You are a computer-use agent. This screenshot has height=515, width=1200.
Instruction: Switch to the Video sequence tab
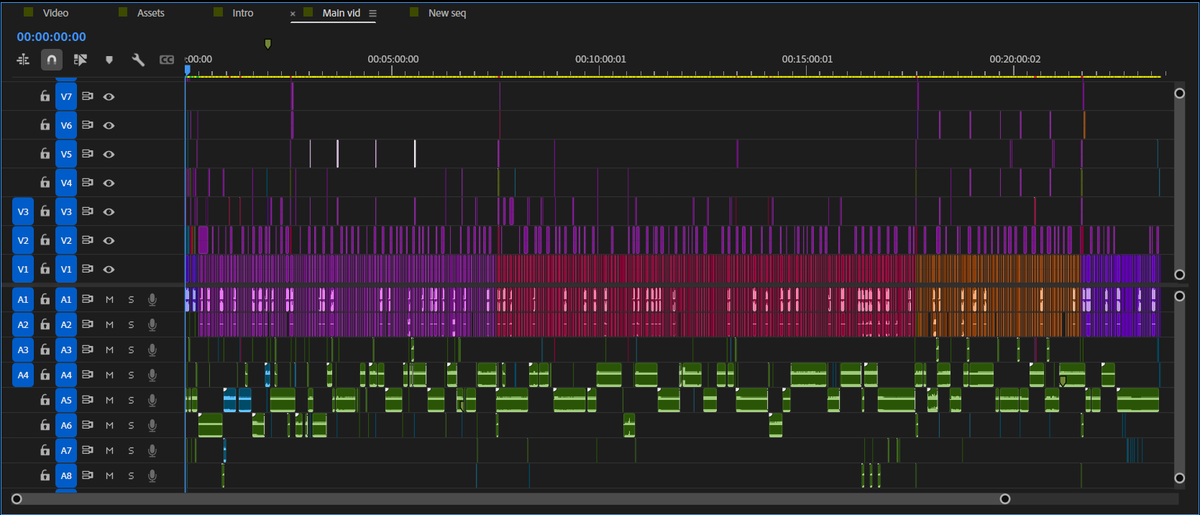pos(55,13)
